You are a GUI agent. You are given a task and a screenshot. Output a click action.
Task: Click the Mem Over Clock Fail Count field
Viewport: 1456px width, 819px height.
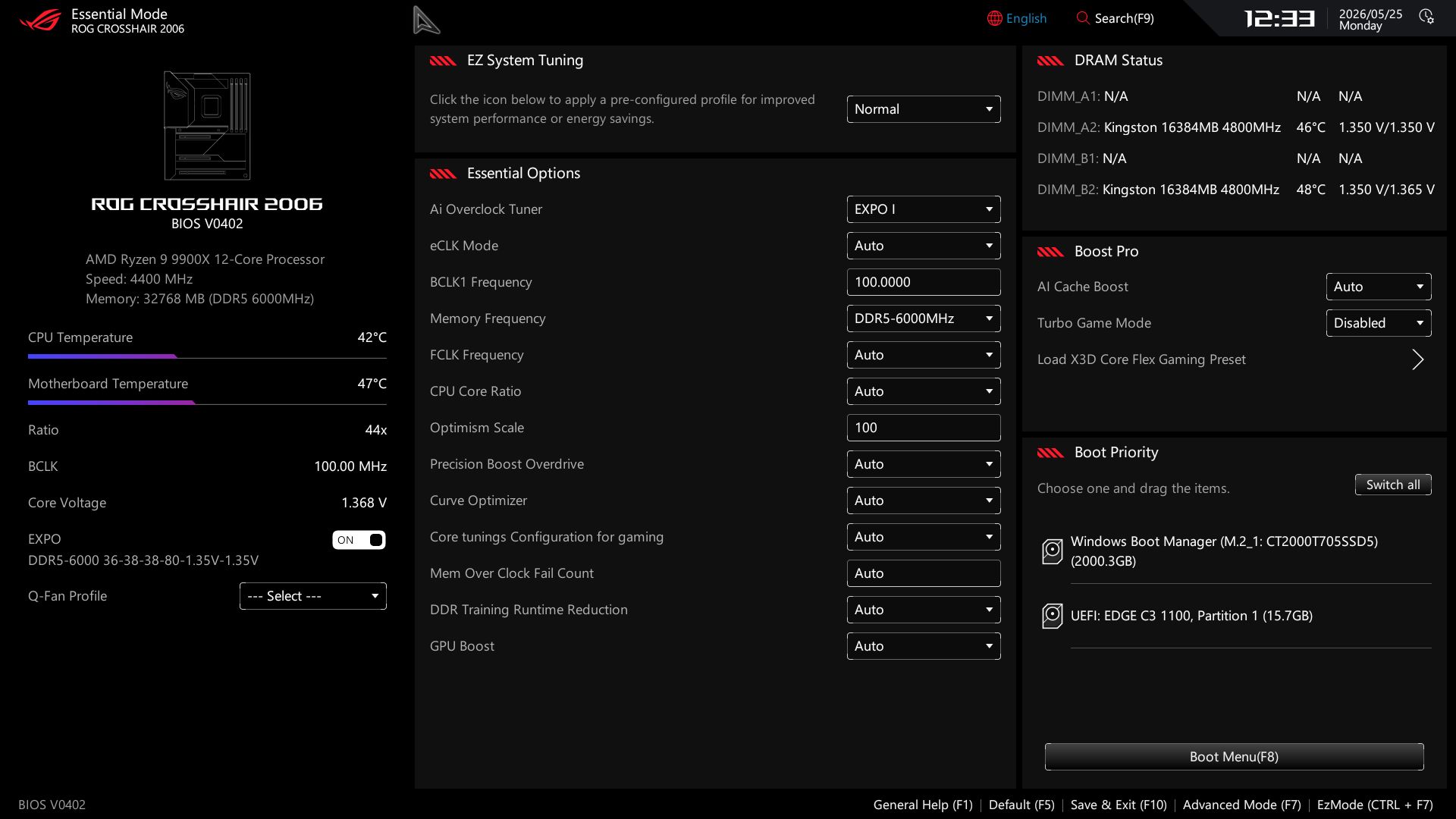click(x=924, y=573)
